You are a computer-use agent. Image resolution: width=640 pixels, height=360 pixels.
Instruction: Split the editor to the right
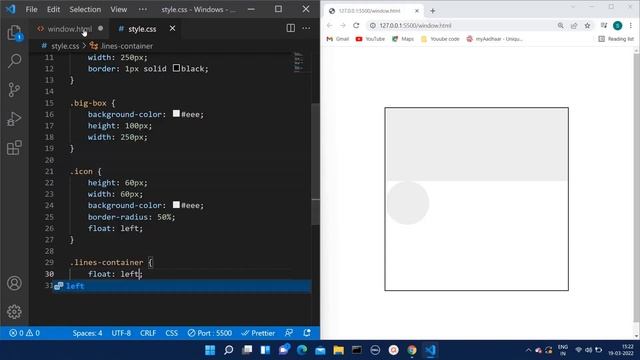pyautogui.click(x=291, y=28)
